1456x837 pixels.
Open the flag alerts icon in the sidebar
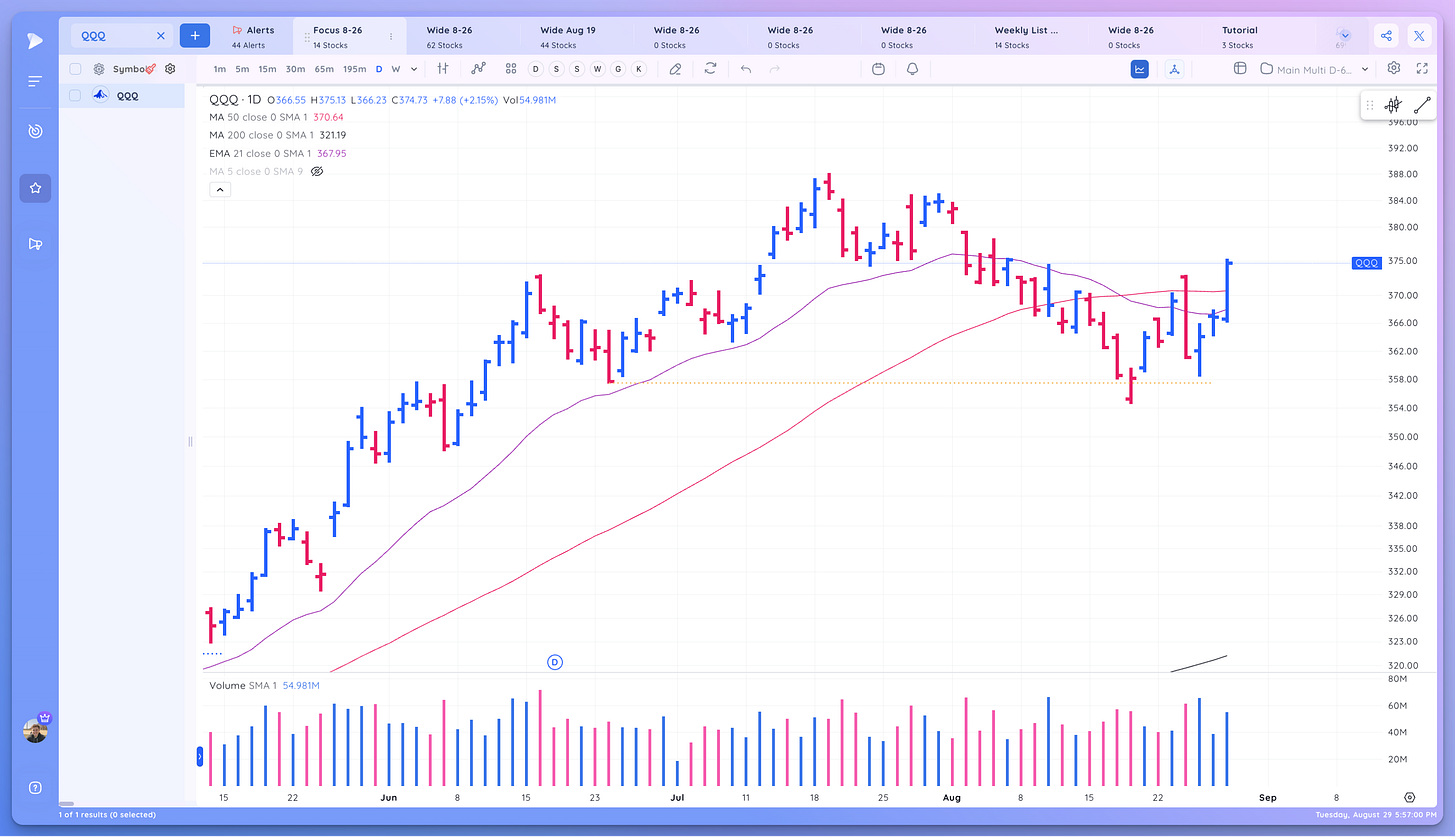(x=35, y=244)
